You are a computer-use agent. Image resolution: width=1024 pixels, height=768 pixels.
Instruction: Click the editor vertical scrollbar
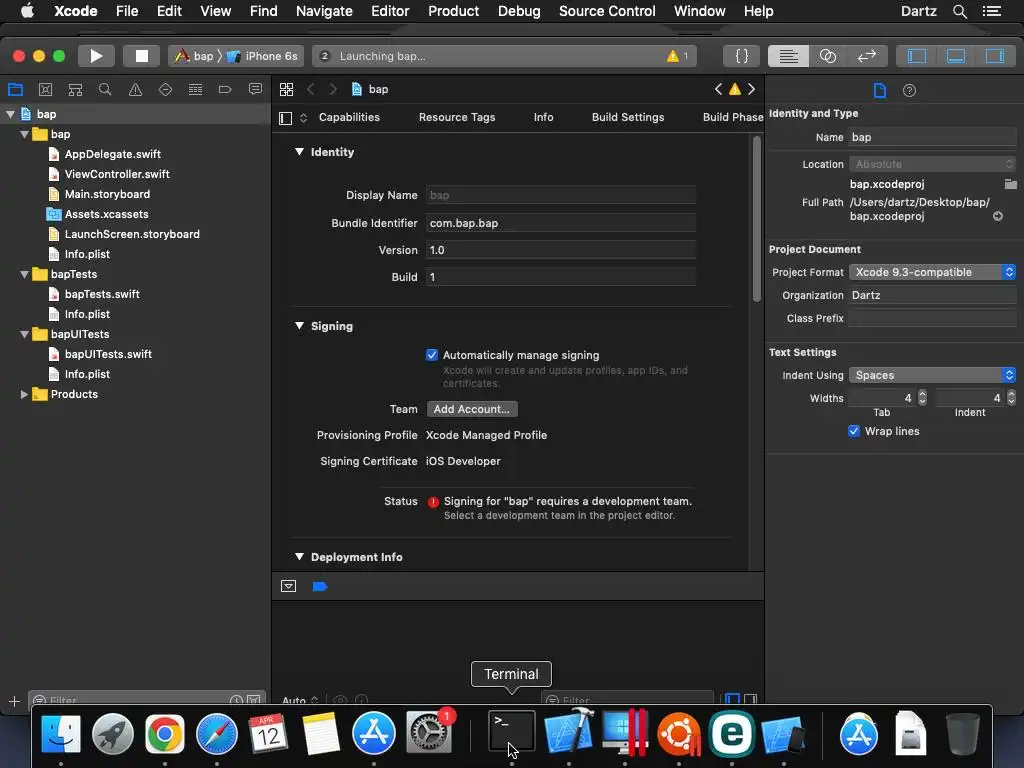757,219
